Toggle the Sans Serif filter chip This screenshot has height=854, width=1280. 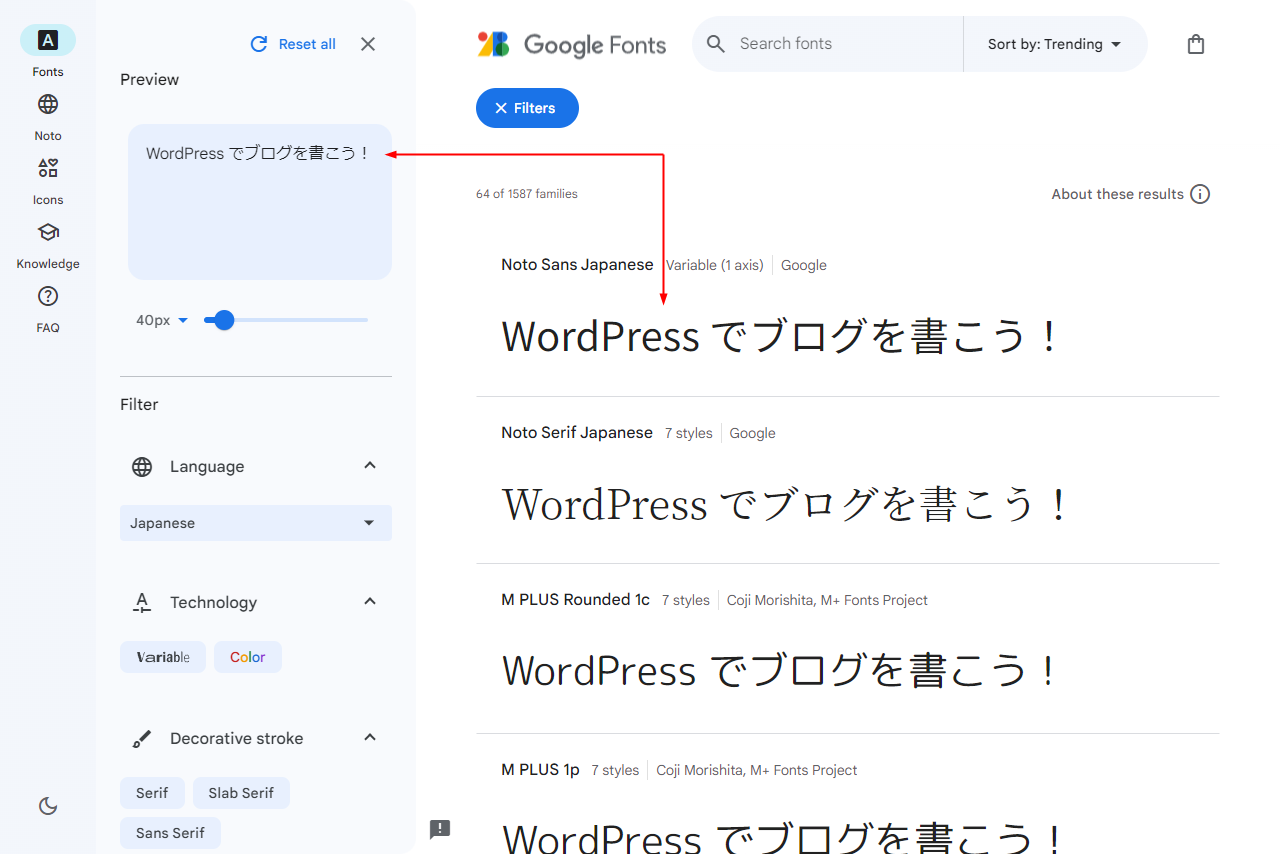pos(170,833)
